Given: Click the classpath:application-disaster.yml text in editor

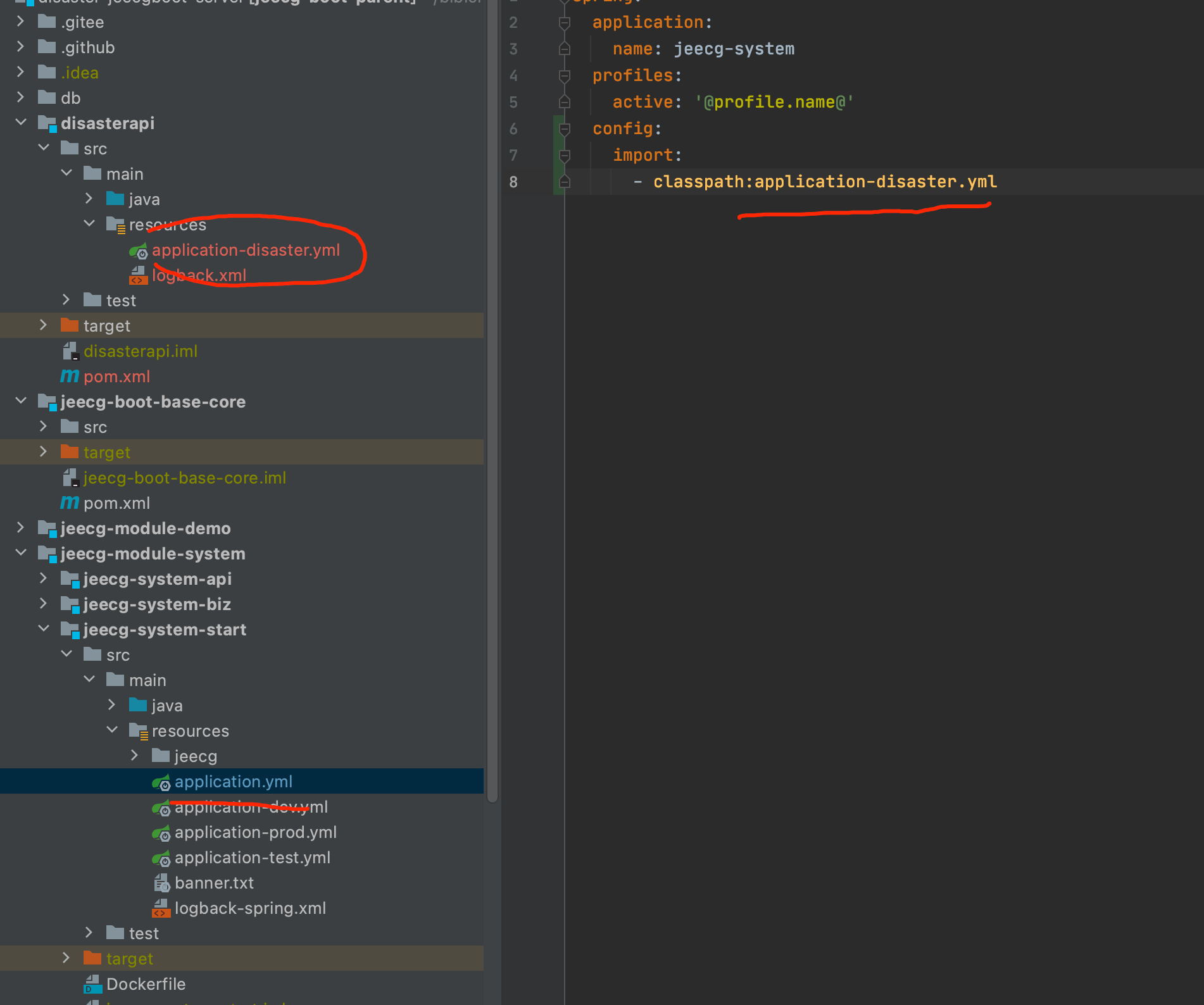Looking at the screenshot, I should tap(824, 182).
